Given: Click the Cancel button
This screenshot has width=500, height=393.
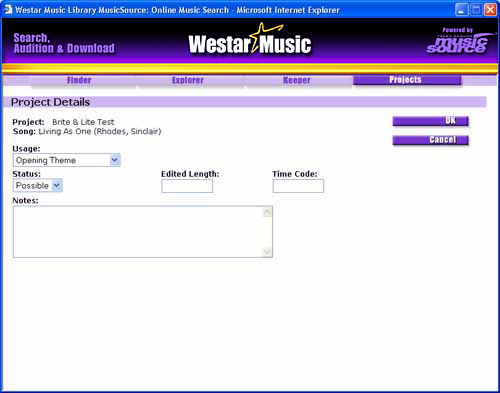Looking at the screenshot, I should click(430, 140).
